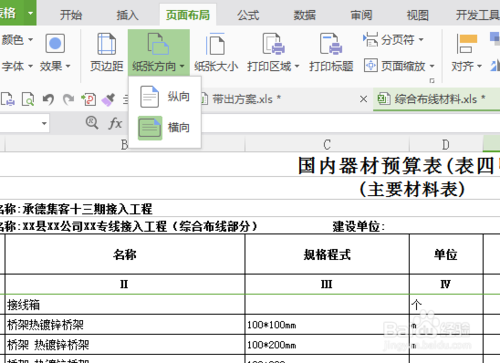The width and height of the screenshot is (500, 363).
Task: Click the export to PDF icon
Action: coord(88,99)
